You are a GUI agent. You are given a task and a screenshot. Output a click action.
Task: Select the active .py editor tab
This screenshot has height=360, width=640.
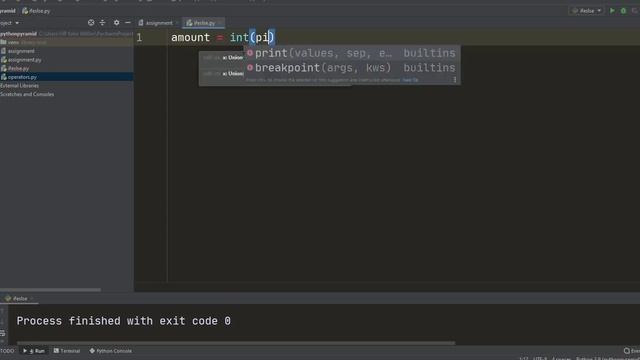click(x=203, y=23)
